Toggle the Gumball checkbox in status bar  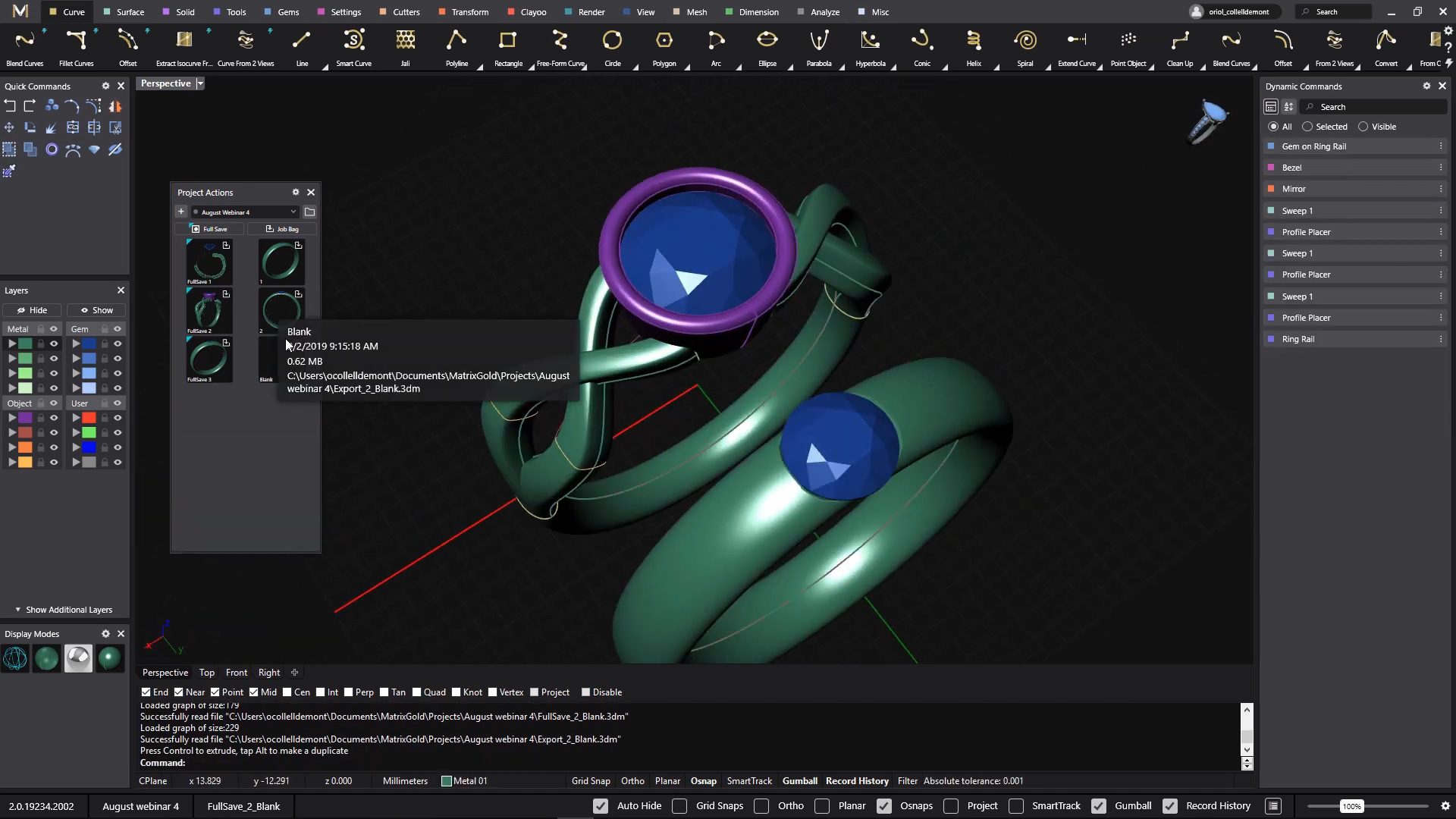(1099, 806)
